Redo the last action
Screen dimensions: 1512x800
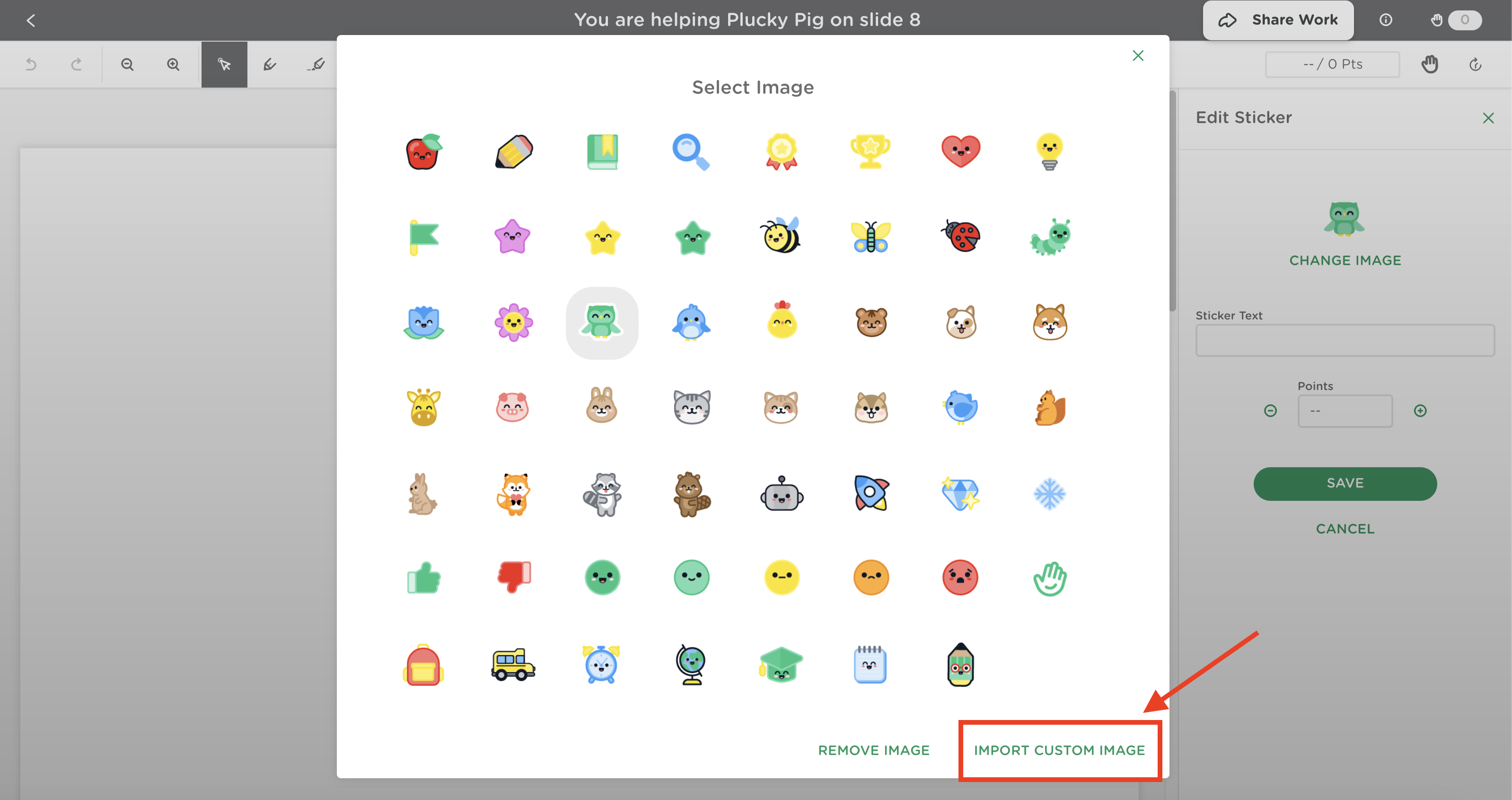(x=76, y=64)
